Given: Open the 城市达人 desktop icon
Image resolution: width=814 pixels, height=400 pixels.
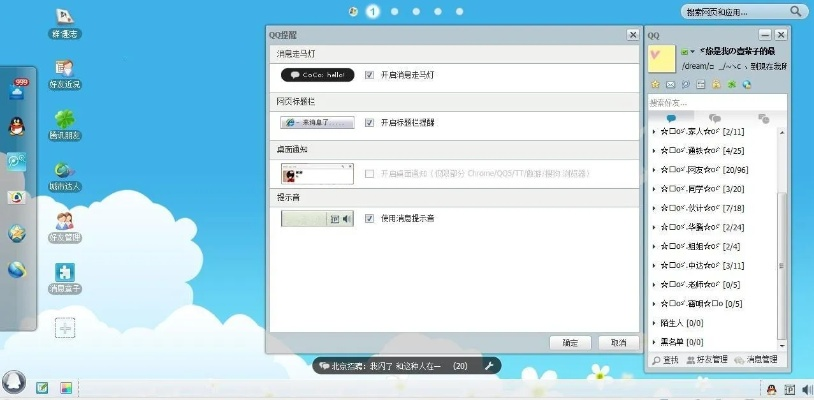Looking at the screenshot, I should tap(65, 170).
